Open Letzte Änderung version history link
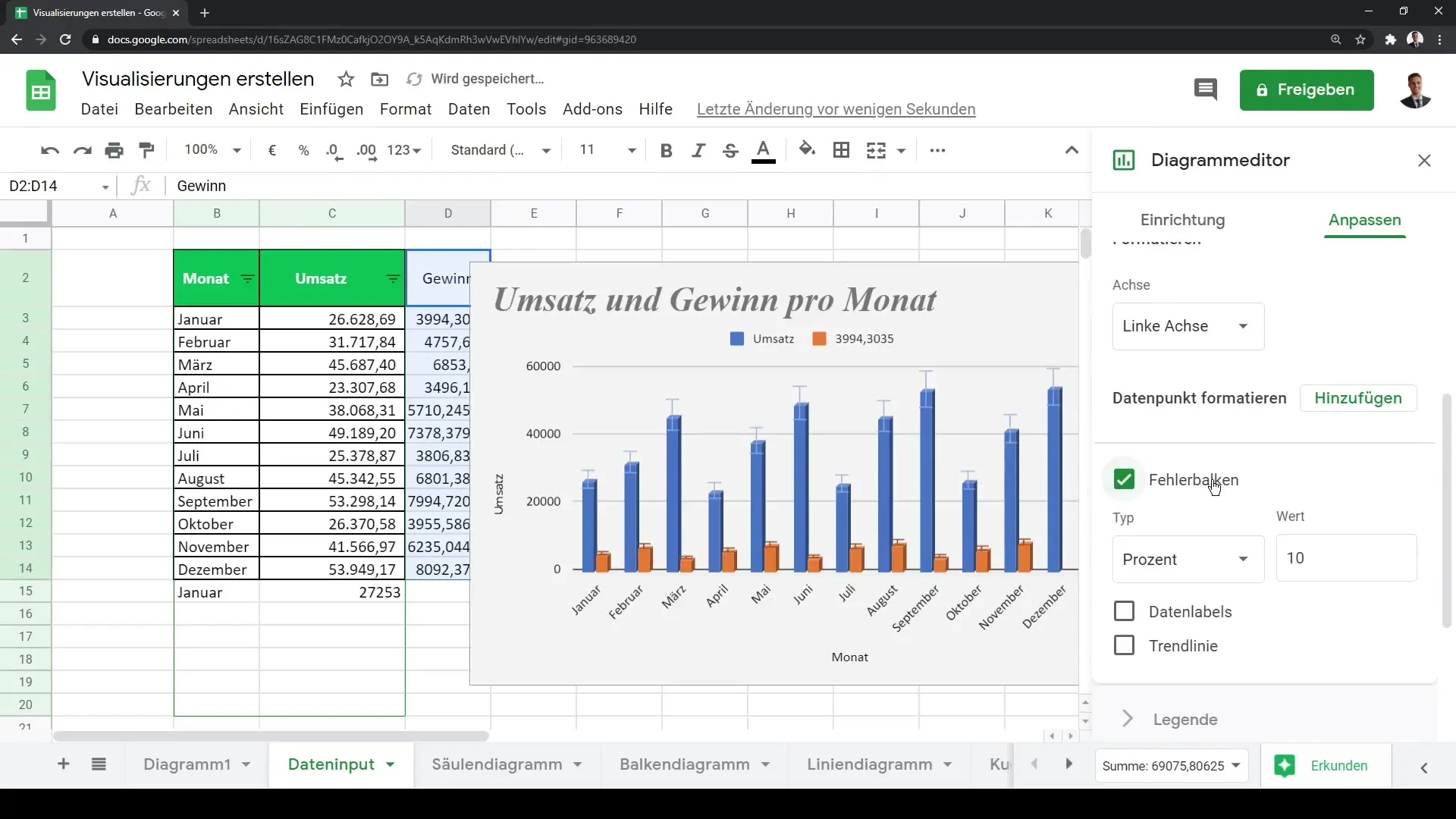 836,109
